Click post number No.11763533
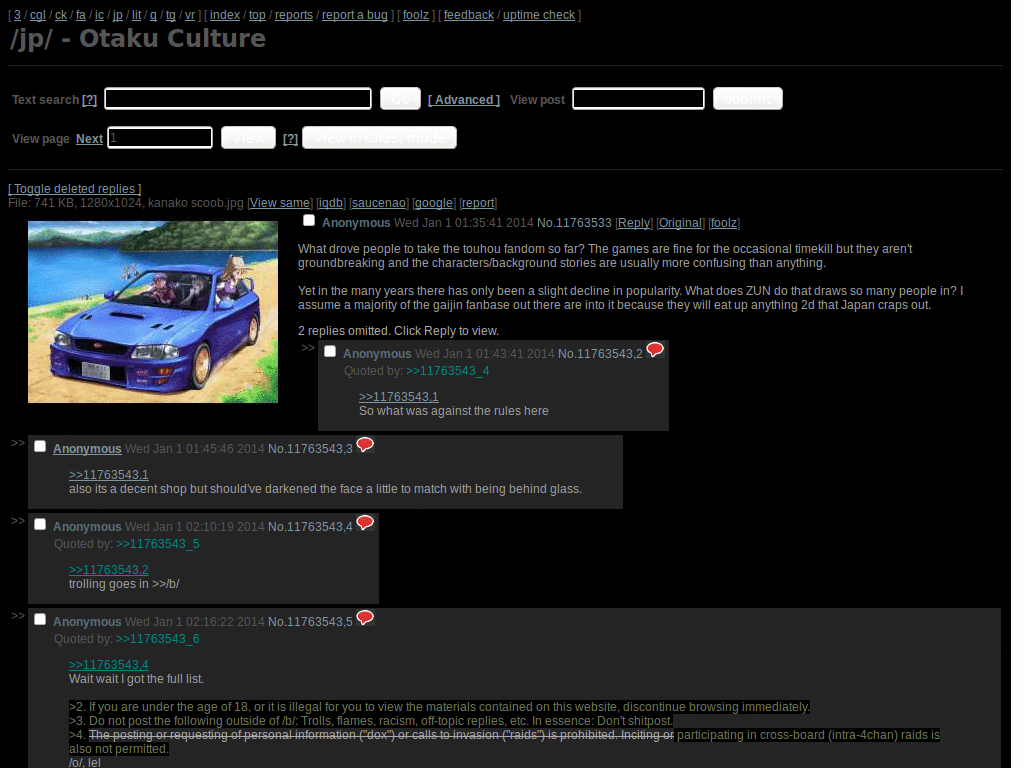1024x768 pixels. (574, 223)
